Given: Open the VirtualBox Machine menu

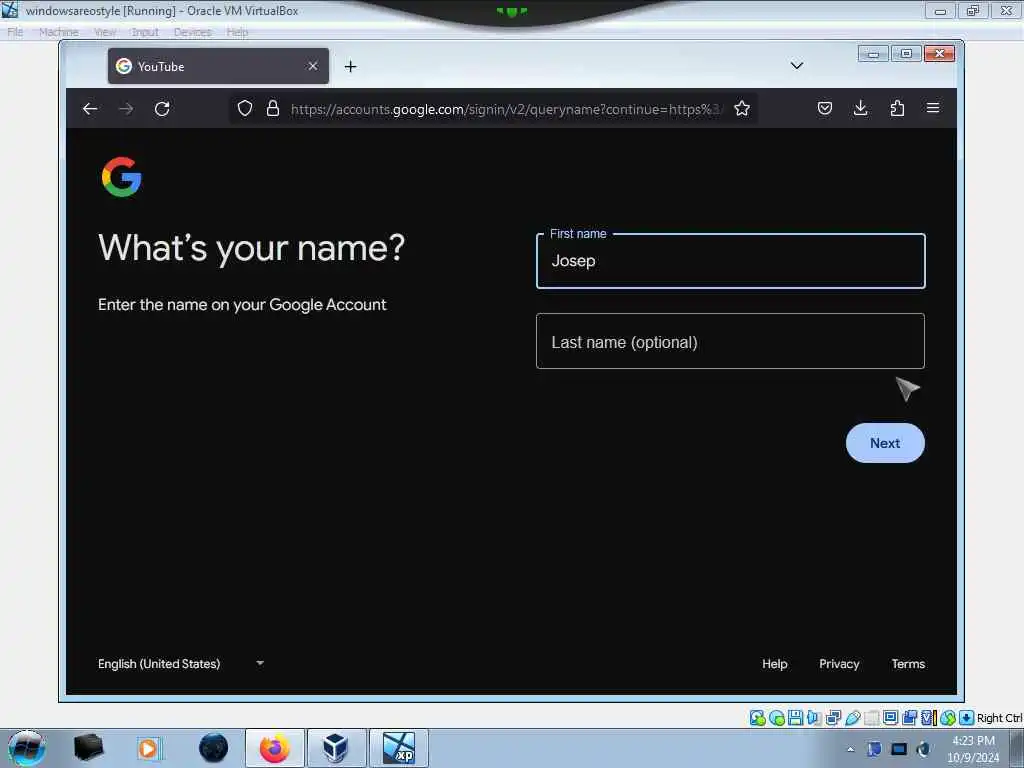Looking at the screenshot, I should [58, 32].
